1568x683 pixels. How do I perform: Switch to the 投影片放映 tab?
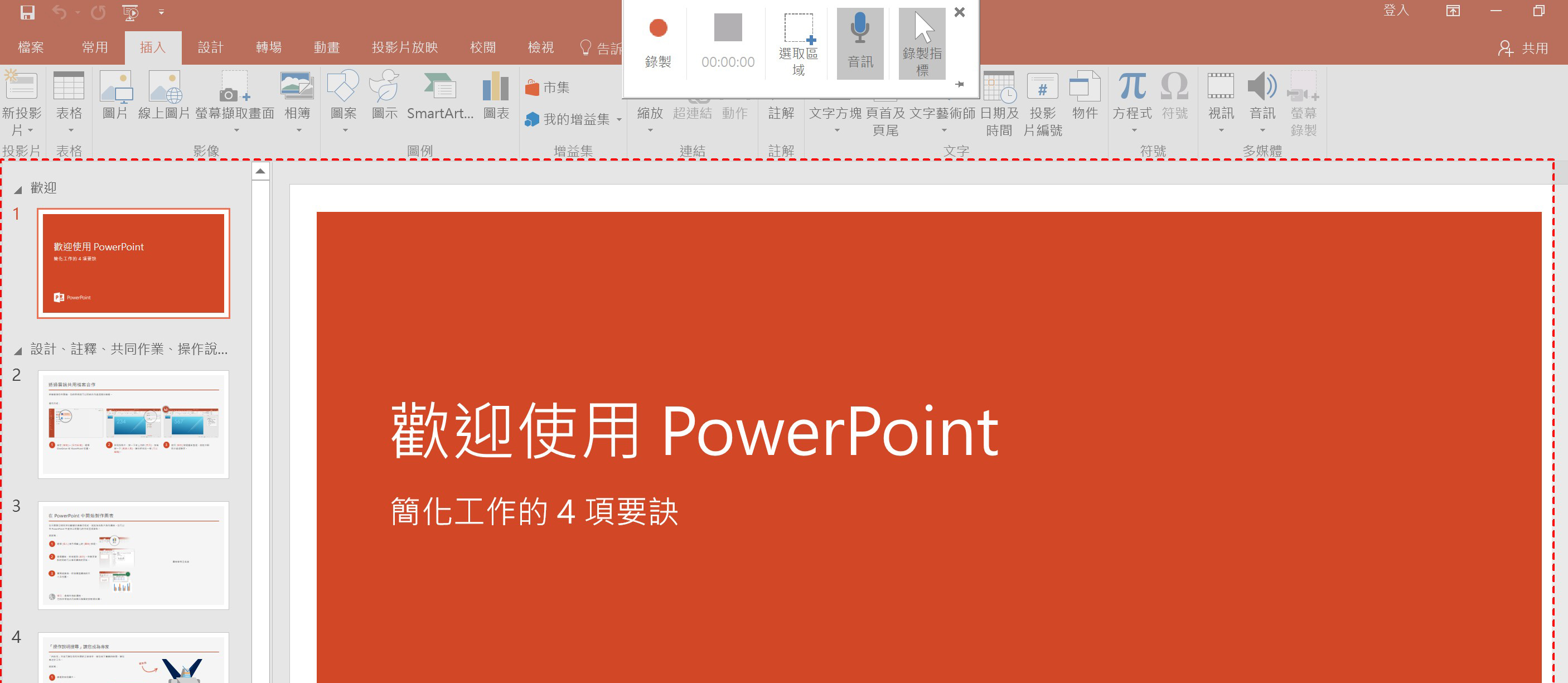pyautogui.click(x=405, y=47)
